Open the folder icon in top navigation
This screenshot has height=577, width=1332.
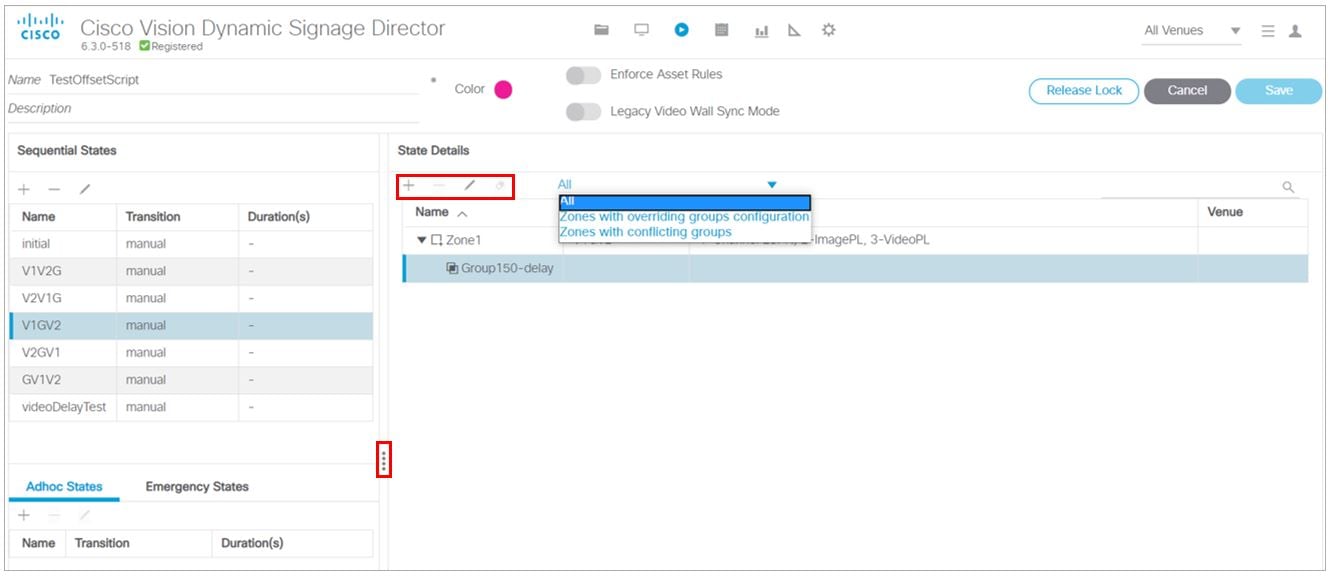(x=601, y=30)
